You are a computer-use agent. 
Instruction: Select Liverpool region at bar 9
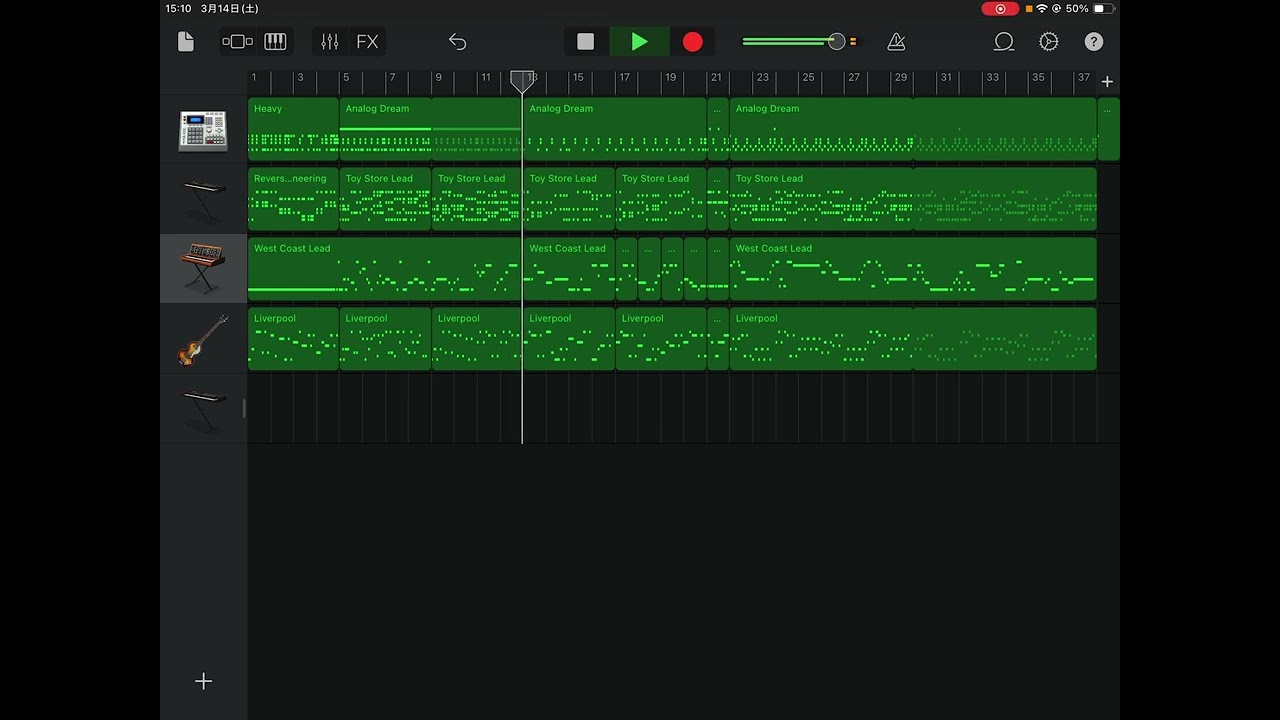click(x=477, y=339)
